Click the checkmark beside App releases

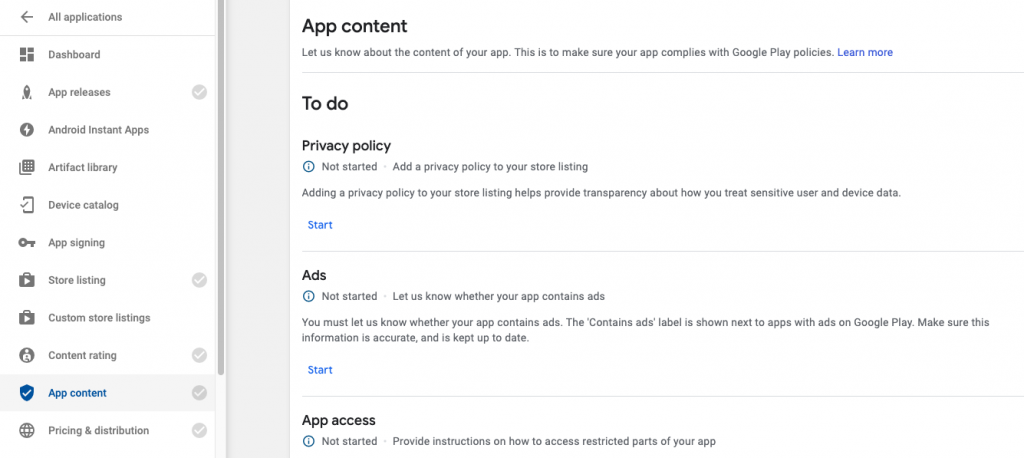200,93
